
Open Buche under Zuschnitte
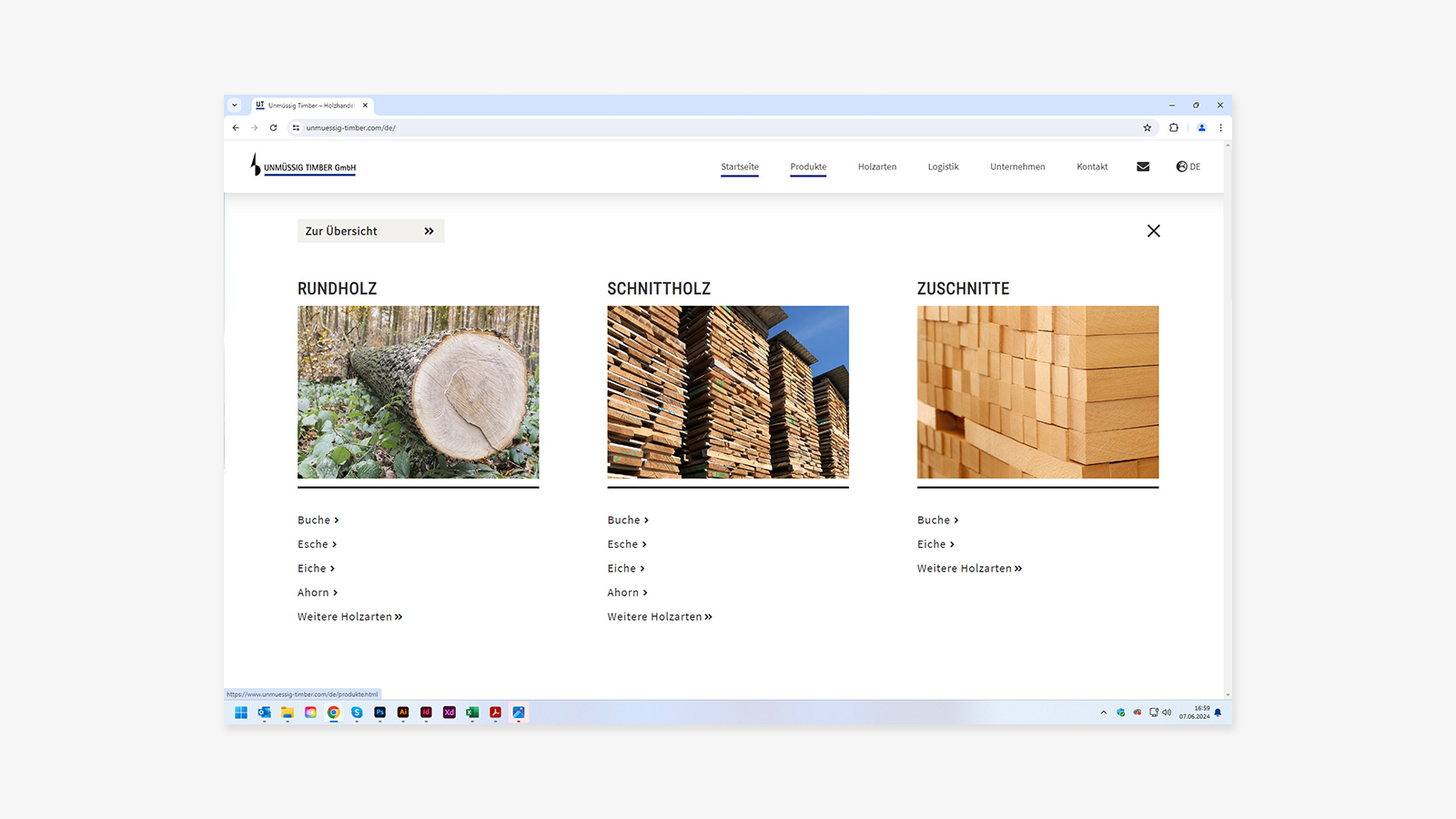[938, 521]
